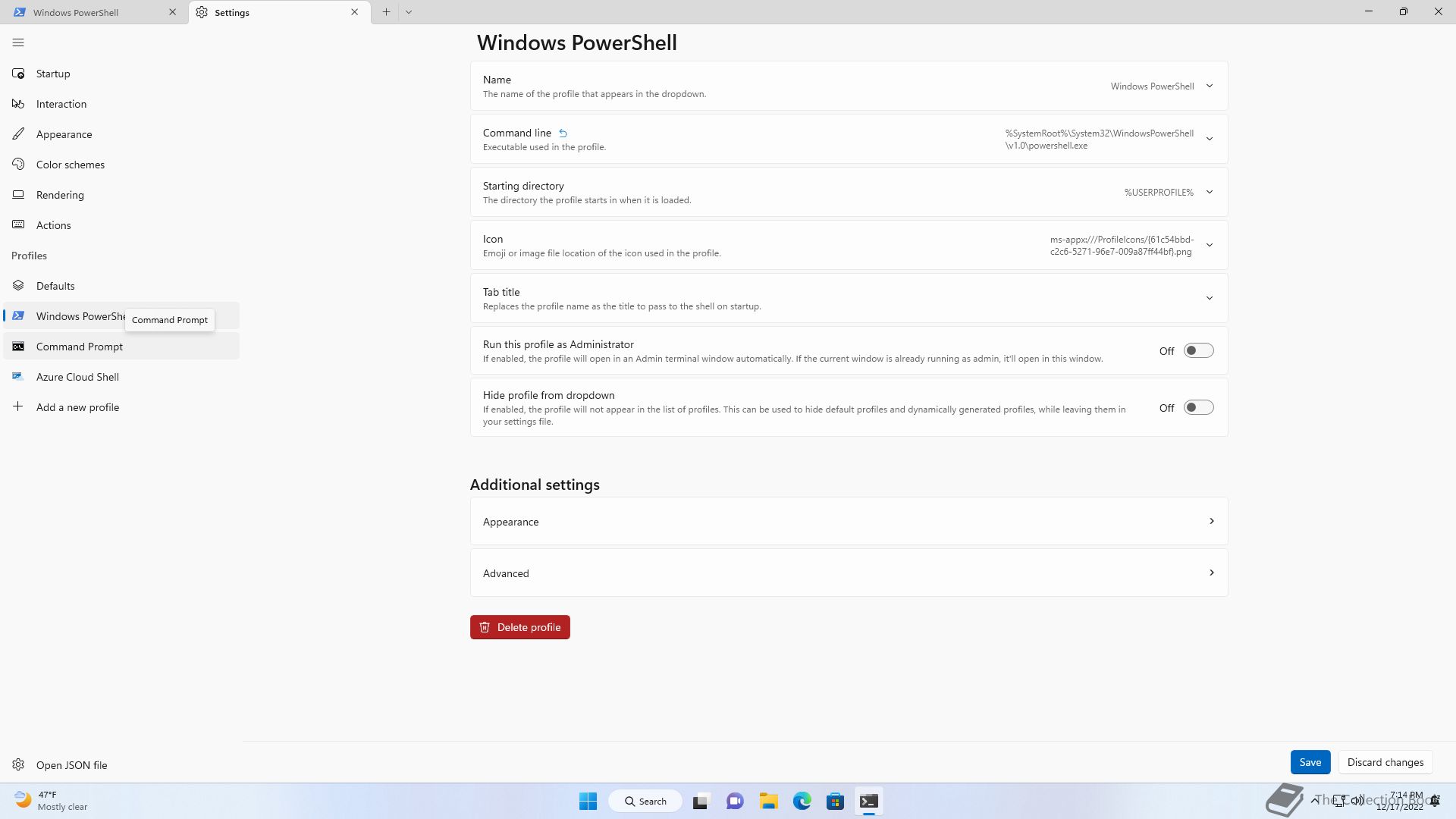Viewport: 1456px width, 819px height.
Task: Open a new tab with plus button
Action: 386,12
